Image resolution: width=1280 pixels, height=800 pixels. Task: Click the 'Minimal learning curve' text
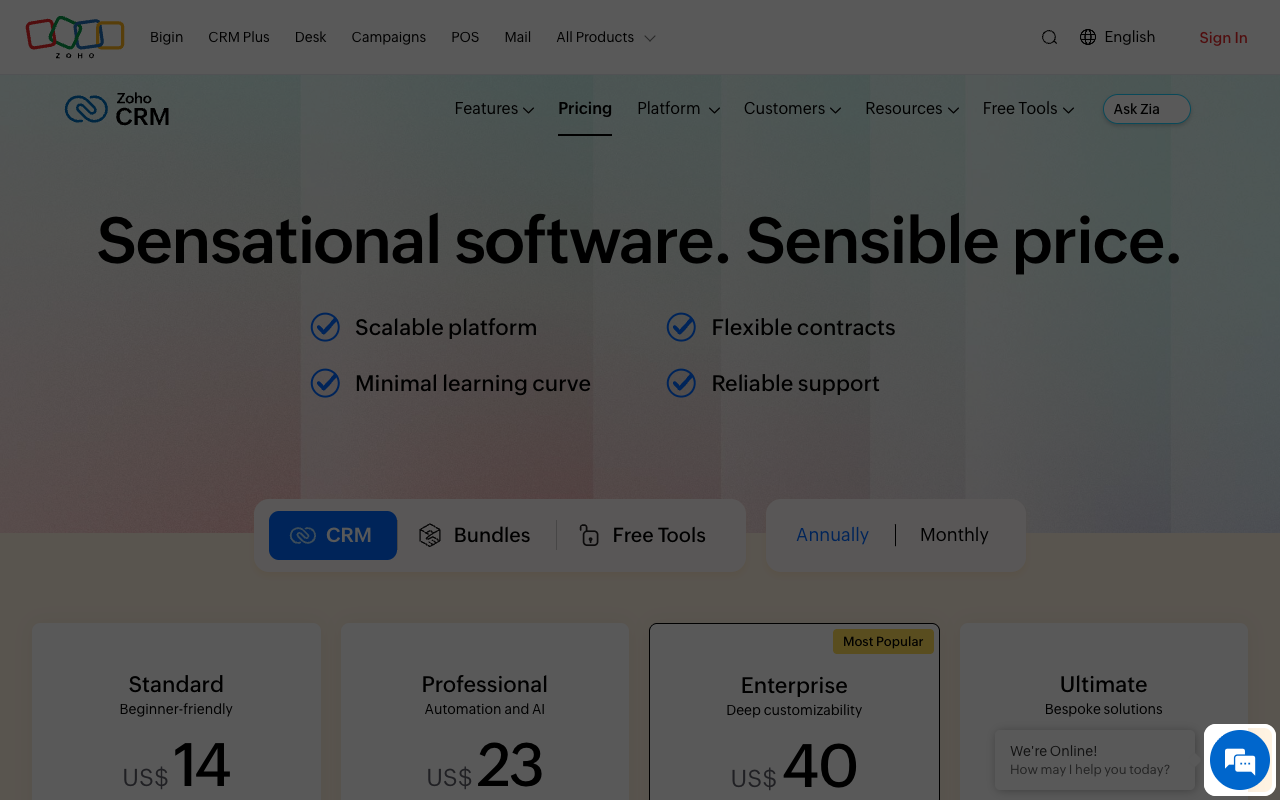pos(473,383)
